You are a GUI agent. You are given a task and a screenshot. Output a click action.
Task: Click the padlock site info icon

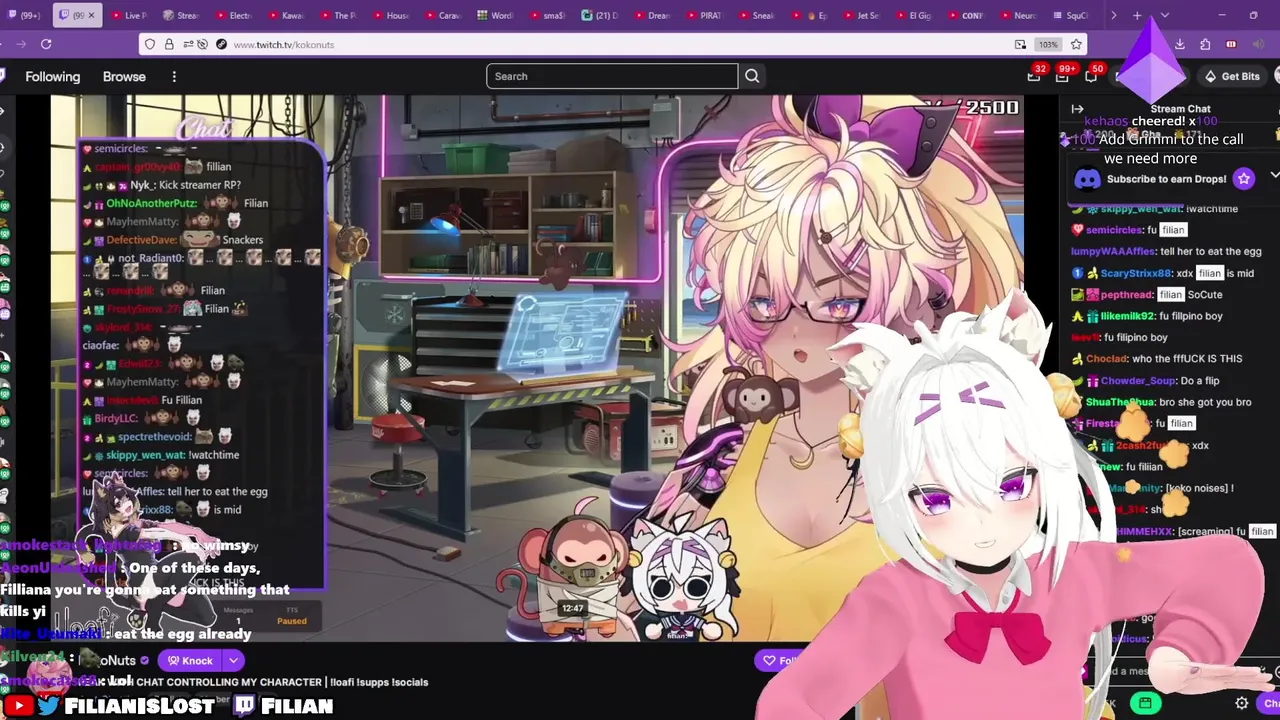point(168,44)
